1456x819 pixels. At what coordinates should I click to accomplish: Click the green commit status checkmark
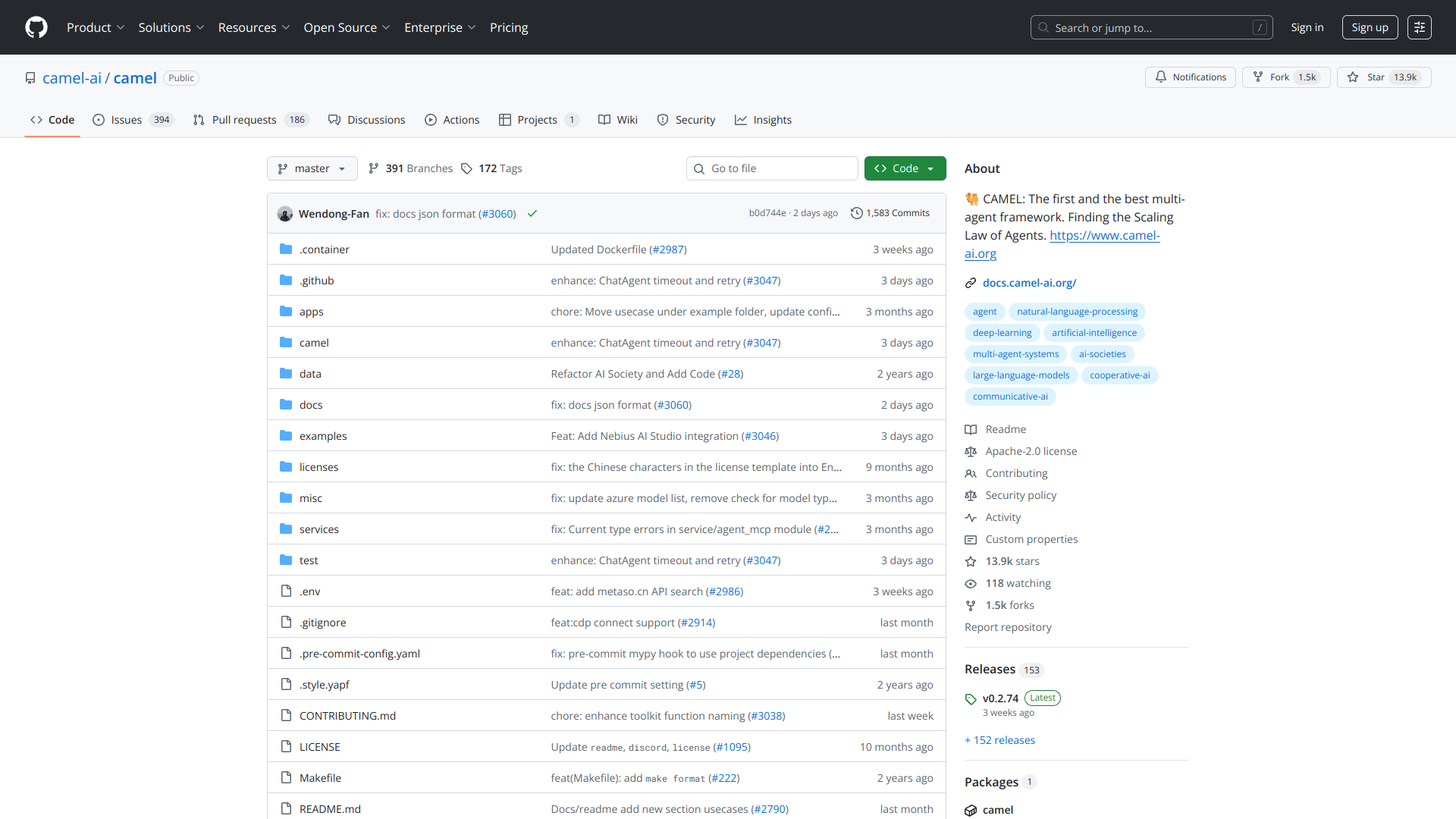pos(532,214)
